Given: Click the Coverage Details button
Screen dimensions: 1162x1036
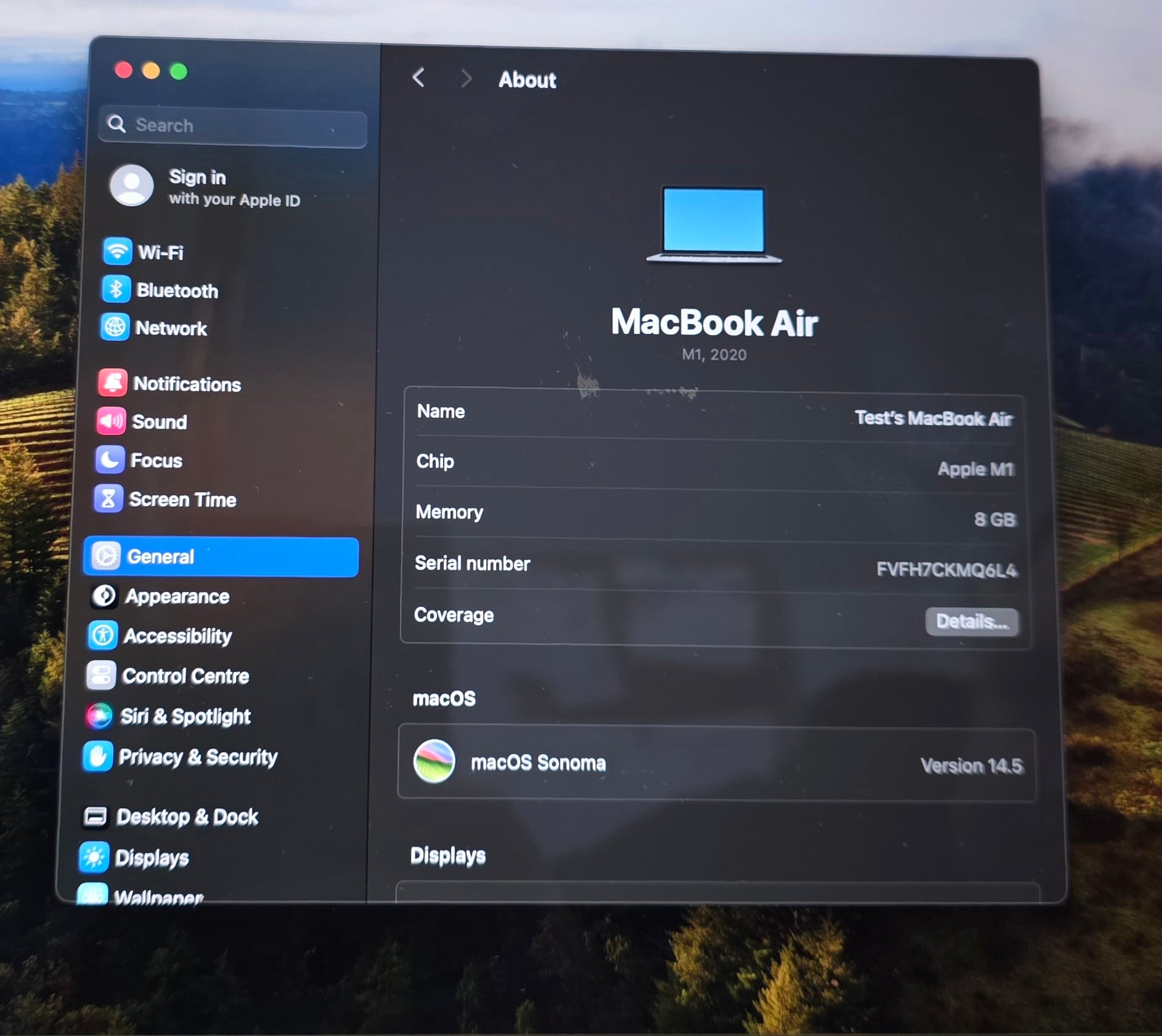Looking at the screenshot, I should click(x=971, y=621).
